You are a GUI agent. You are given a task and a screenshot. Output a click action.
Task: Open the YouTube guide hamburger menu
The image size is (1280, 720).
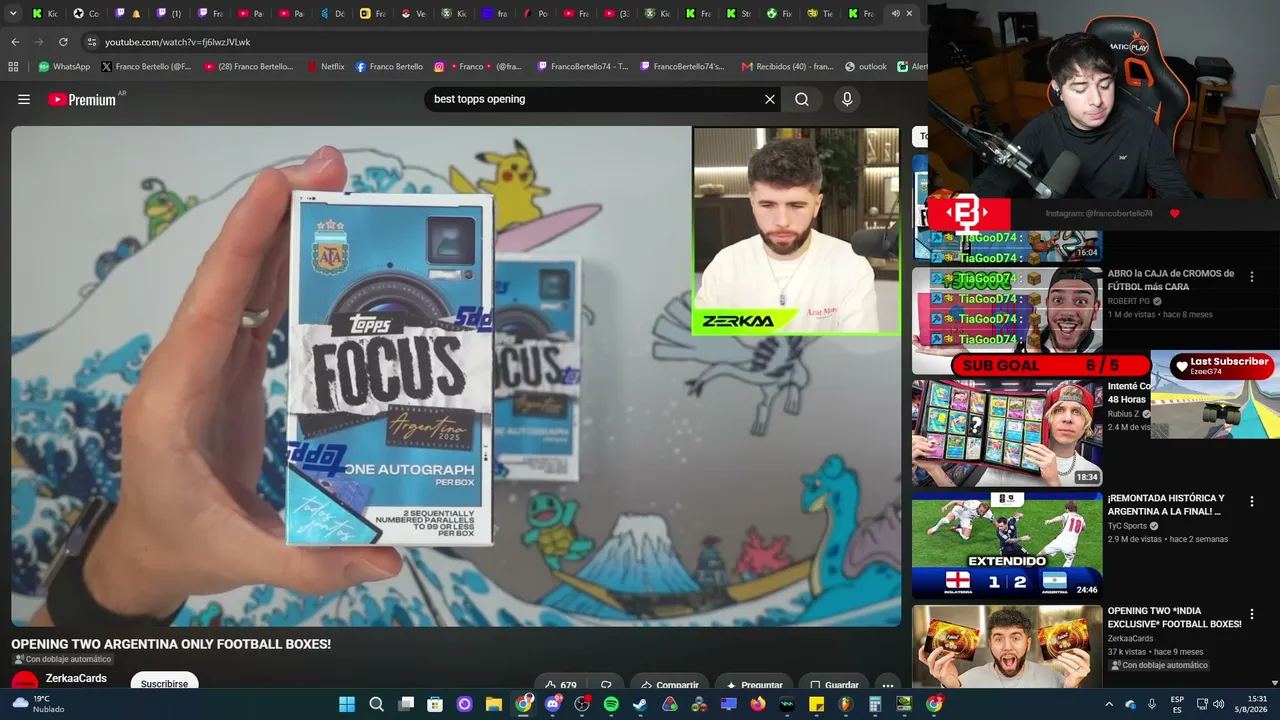coord(24,99)
